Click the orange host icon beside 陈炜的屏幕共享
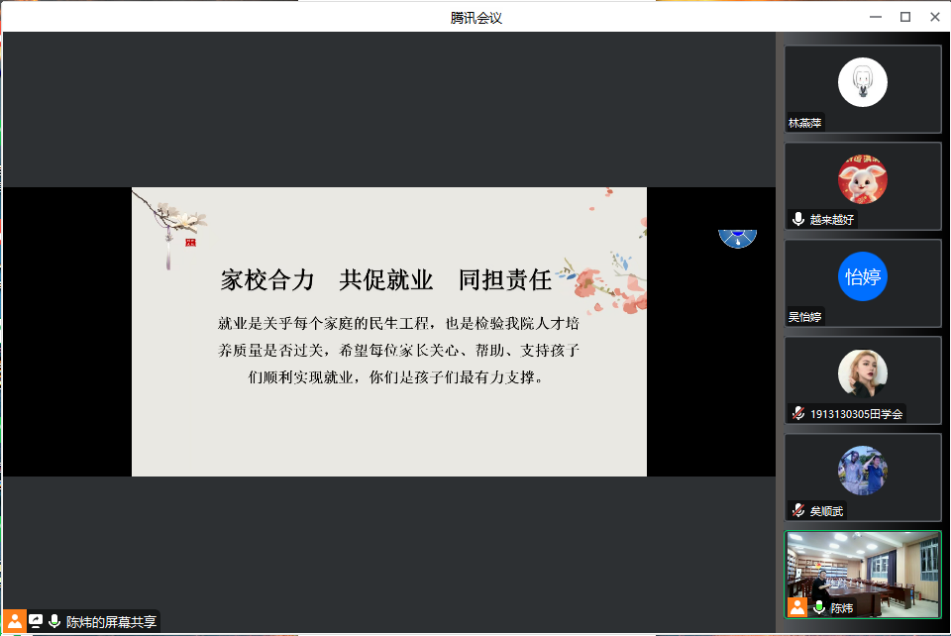The image size is (951, 636). click(15, 621)
